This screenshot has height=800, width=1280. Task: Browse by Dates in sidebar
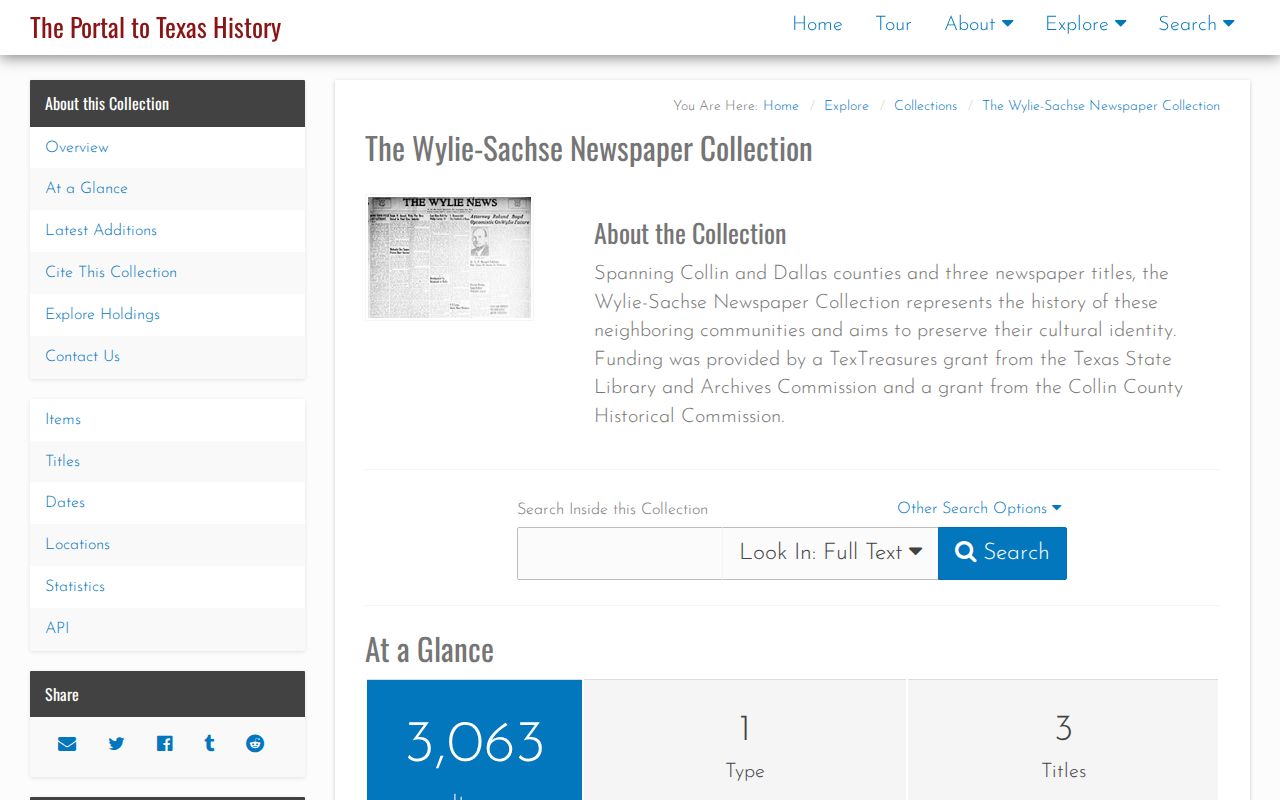pyautogui.click(x=168, y=503)
